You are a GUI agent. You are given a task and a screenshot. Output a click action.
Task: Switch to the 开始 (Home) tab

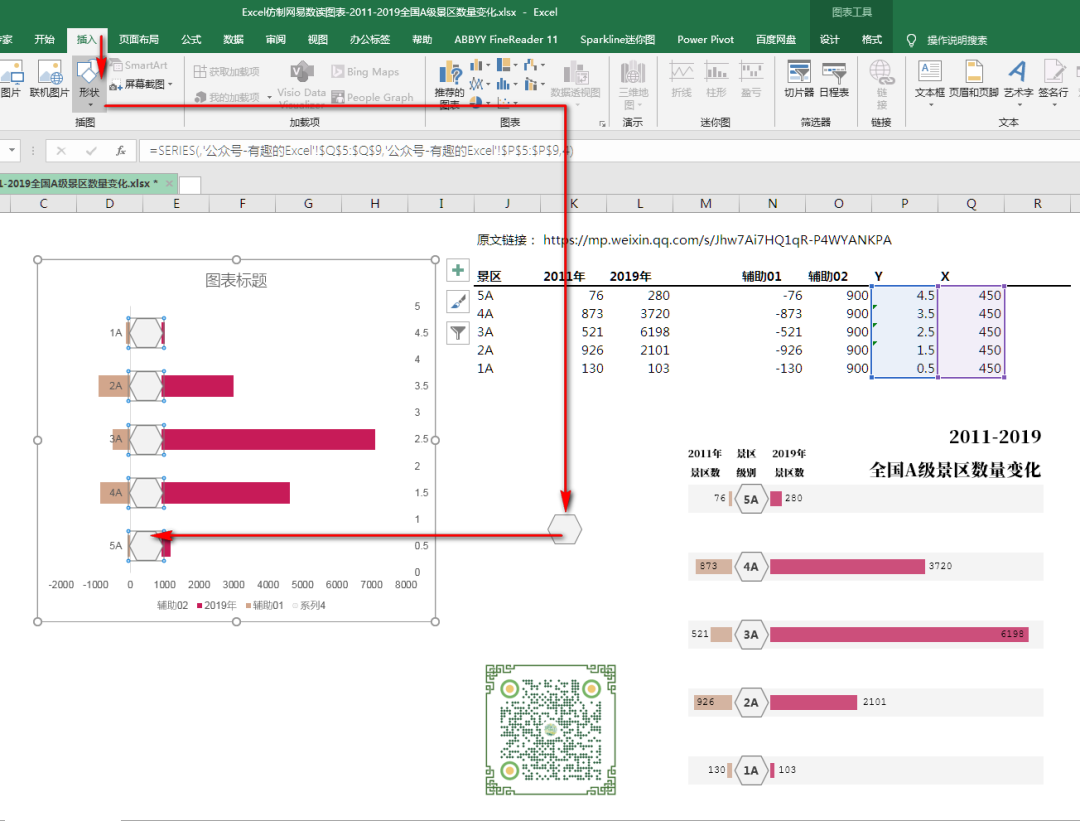[45, 39]
